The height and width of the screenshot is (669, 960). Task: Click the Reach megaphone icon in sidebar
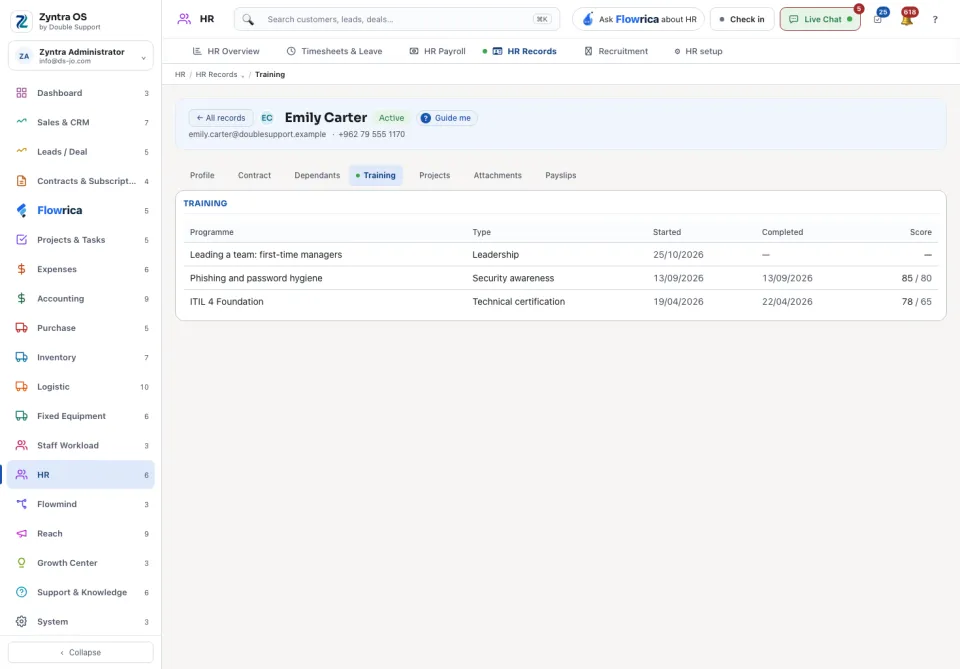click(x=21, y=534)
